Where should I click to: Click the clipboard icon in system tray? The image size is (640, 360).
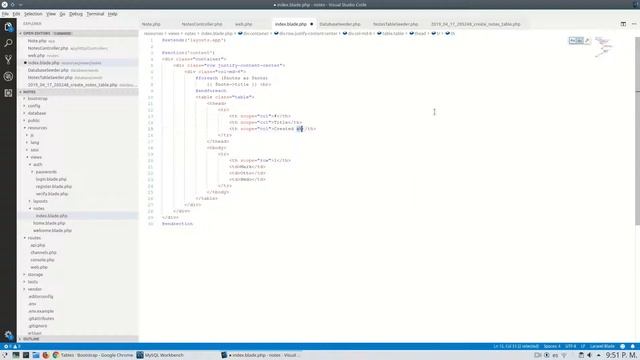point(581,355)
